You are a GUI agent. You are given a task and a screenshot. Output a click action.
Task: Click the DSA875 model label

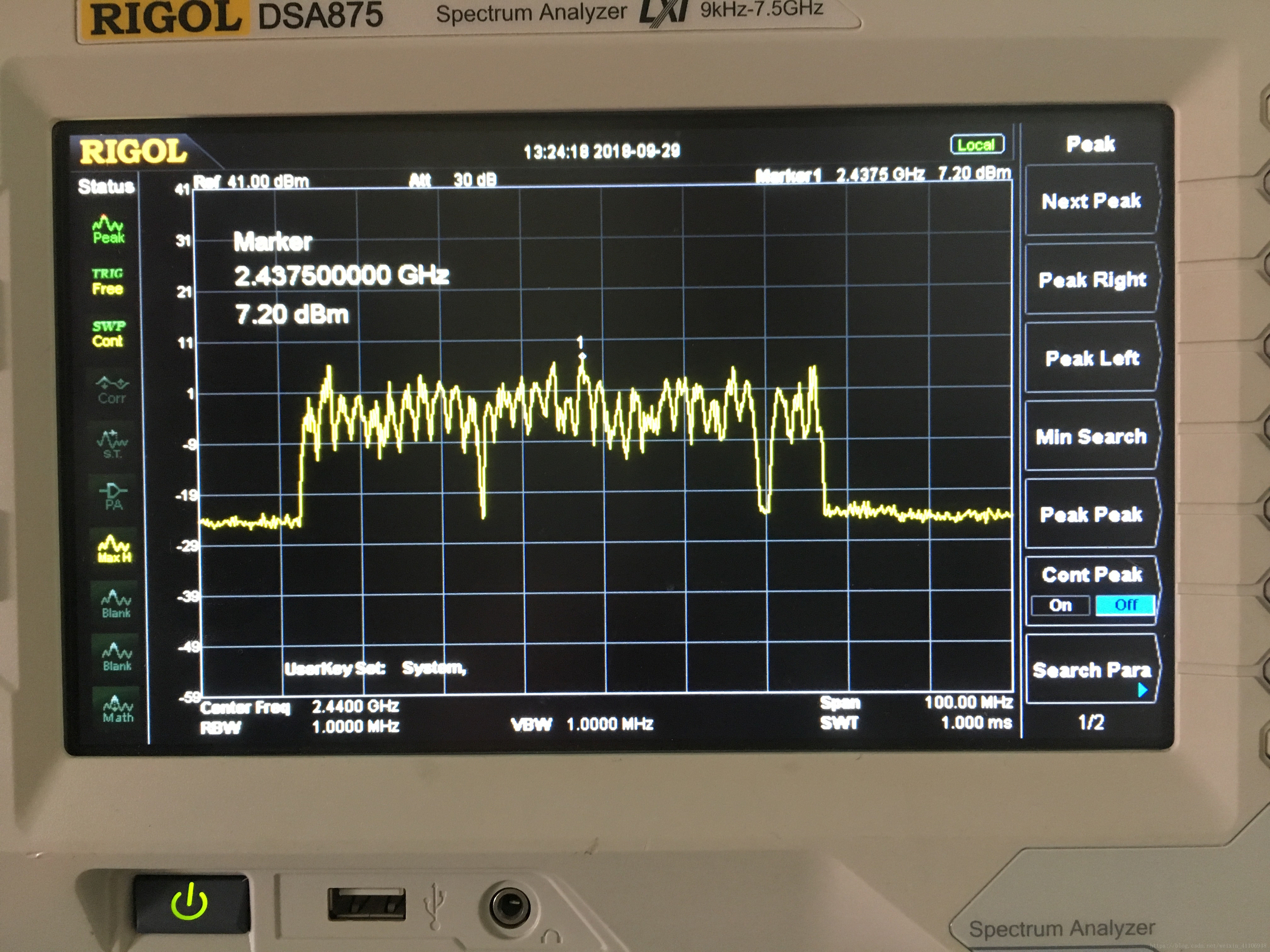coord(320,14)
